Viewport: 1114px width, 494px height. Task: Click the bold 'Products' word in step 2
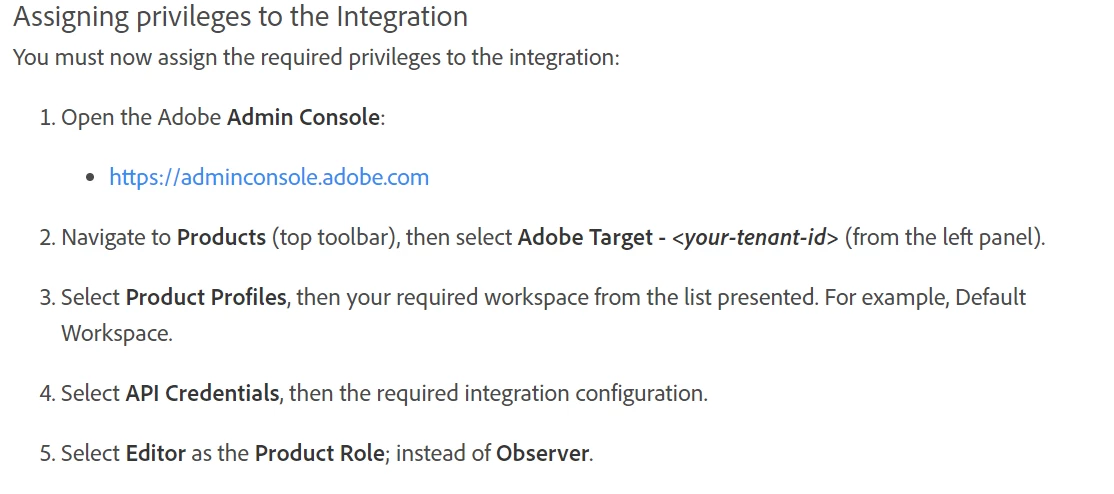point(221,237)
